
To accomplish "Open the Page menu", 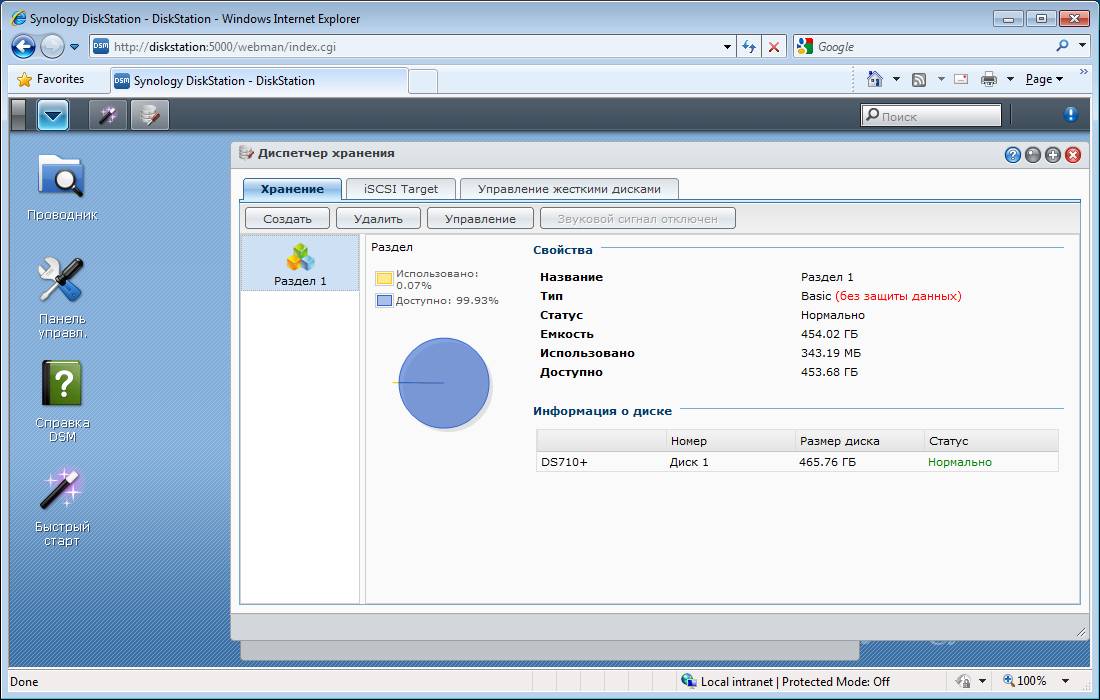I will 1044,79.
